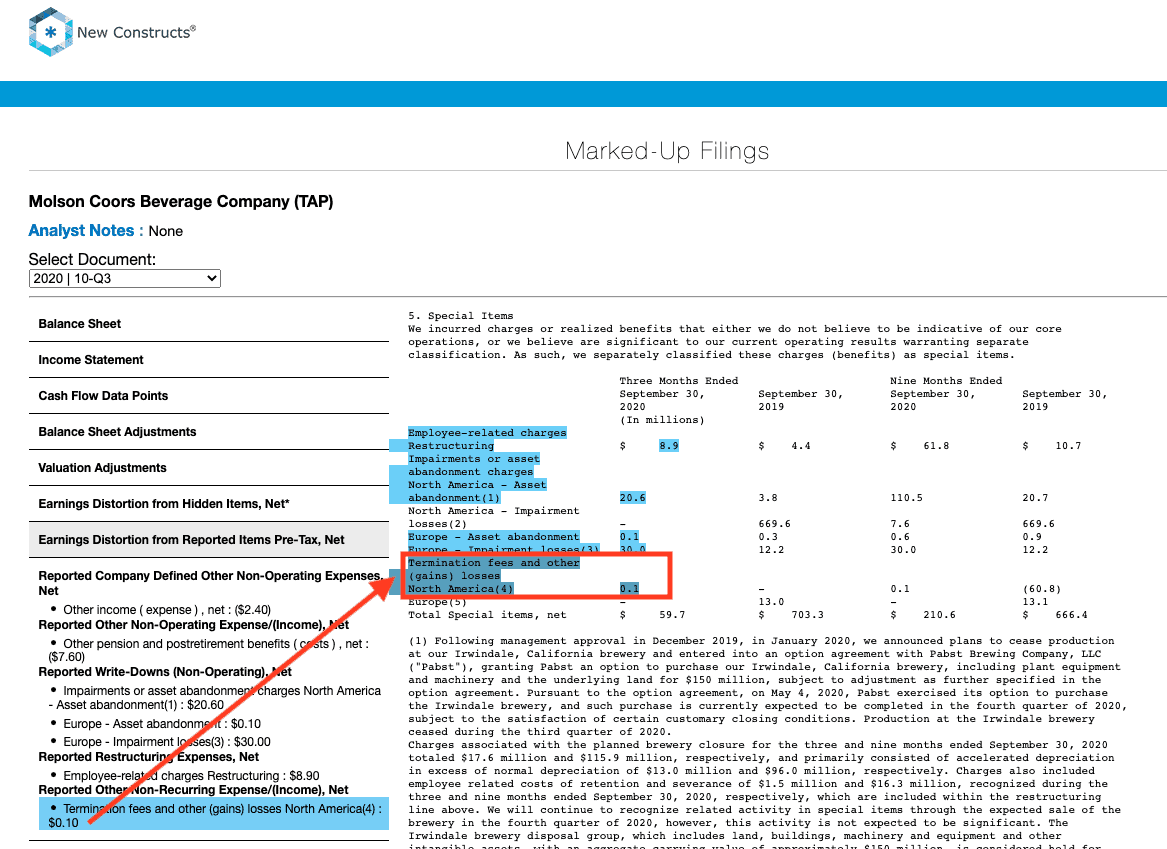The height and width of the screenshot is (849, 1167).
Task: Open Balance Sheet Adjustments section
Action: (x=208, y=432)
